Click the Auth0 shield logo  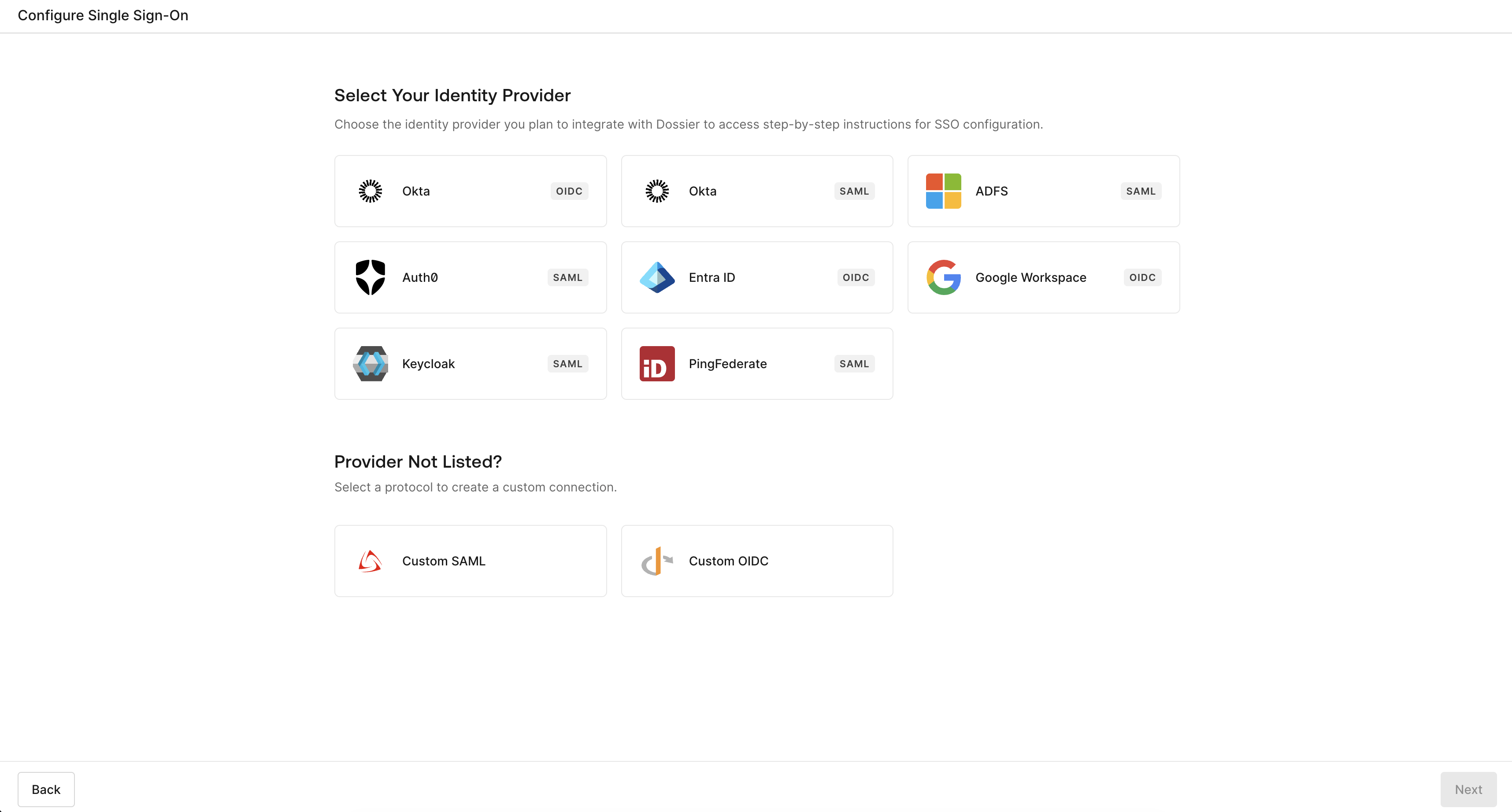(371, 277)
